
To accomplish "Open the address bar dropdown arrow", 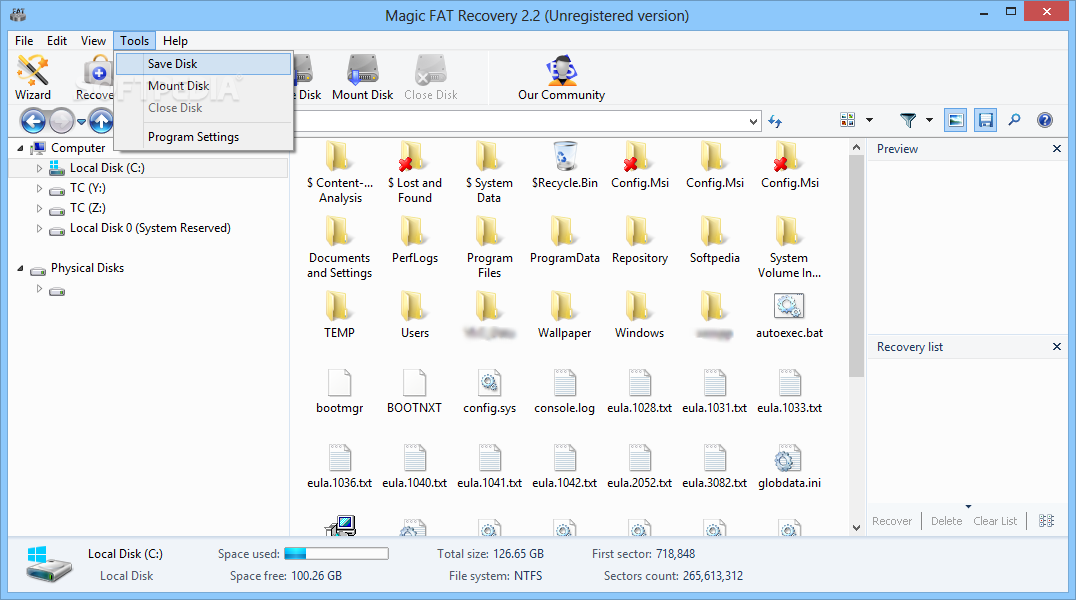I will (x=753, y=122).
